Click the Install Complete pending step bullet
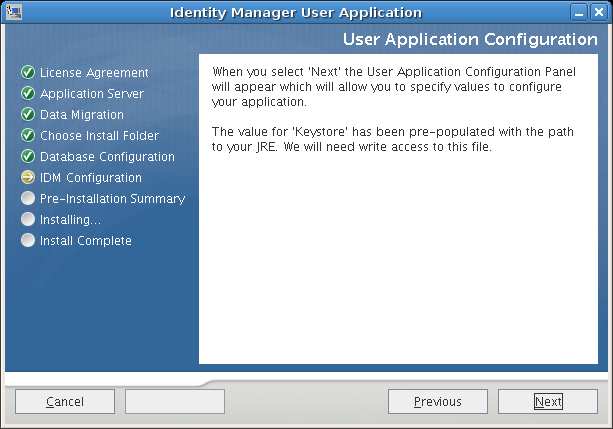This screenshot has width=613, height=429. coord(28,241)
